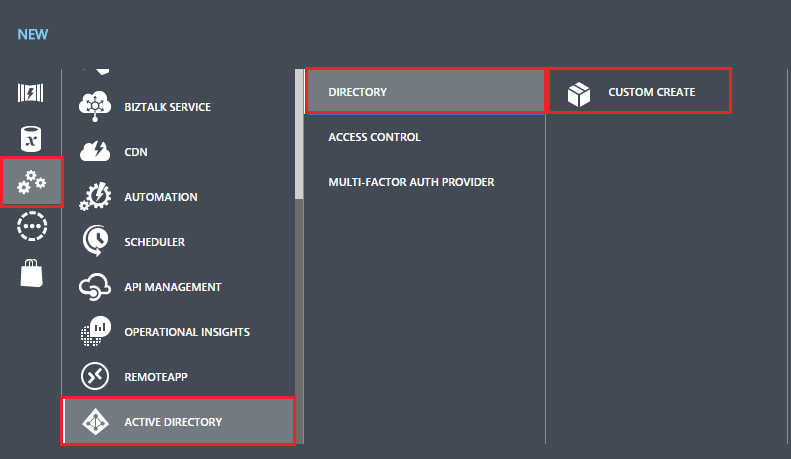This screenshot has width=791, height=459.
Task: Open the Store shopping bag icon
Action: point(31,273)
